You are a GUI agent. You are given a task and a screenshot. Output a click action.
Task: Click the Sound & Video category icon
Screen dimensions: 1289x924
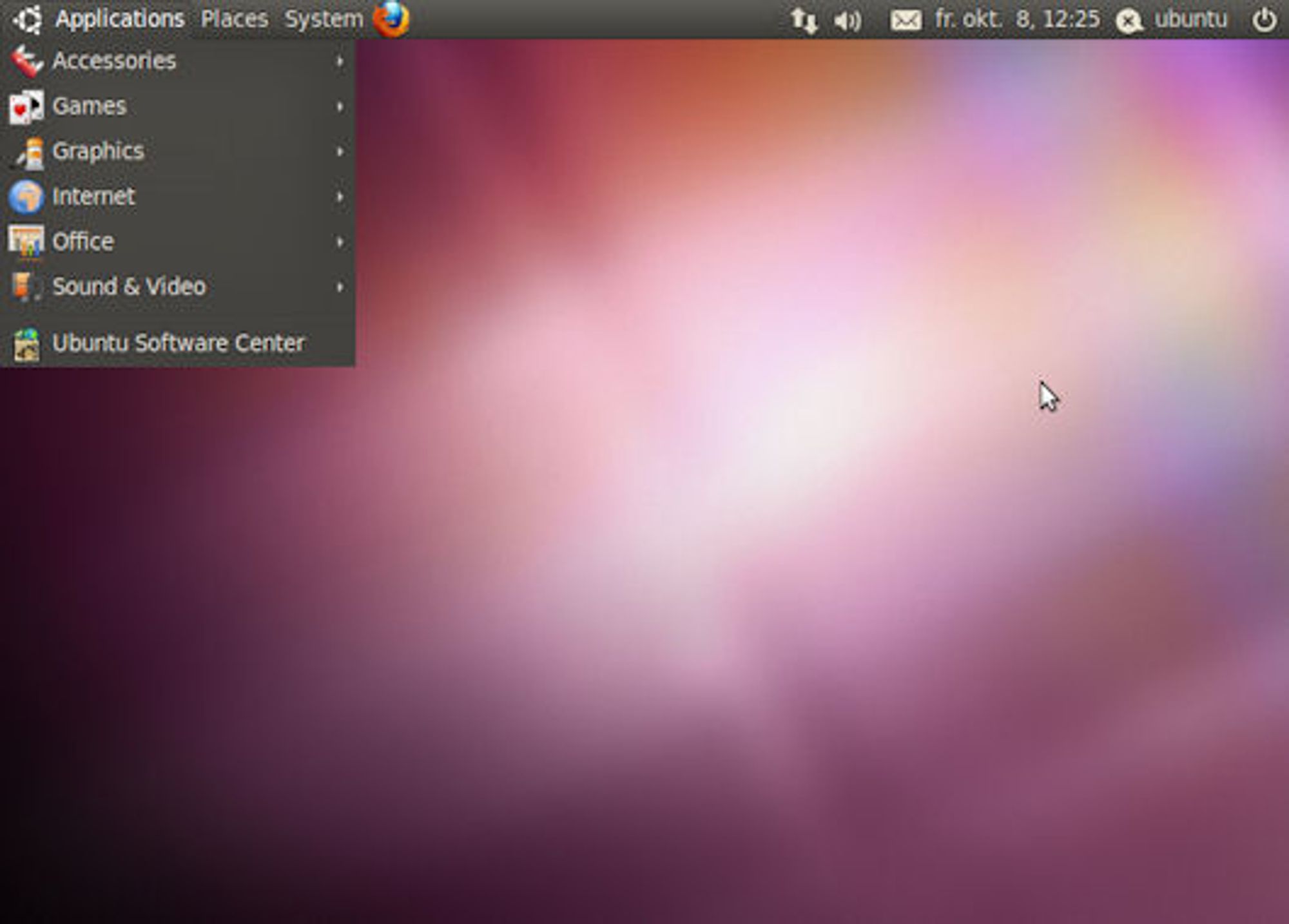point(26,287)
